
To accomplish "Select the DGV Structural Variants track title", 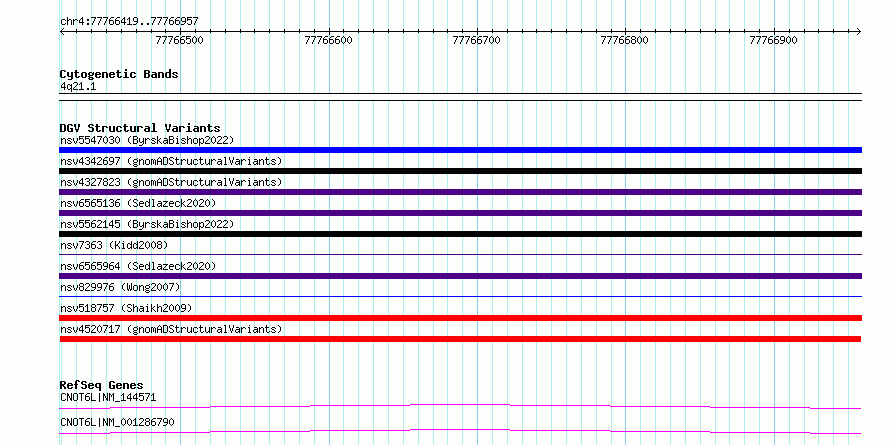I will point(140,128).
